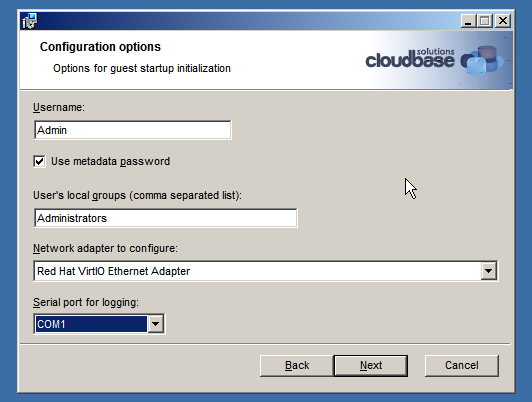
Task: Maximize the installer window
Action: point(484,21)
